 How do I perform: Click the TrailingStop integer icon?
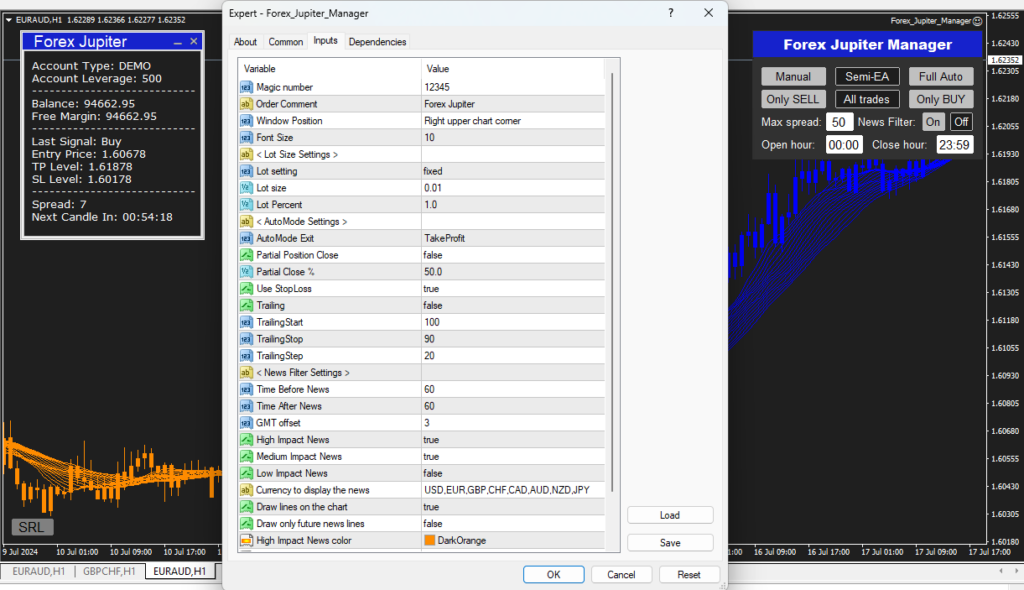246,339
